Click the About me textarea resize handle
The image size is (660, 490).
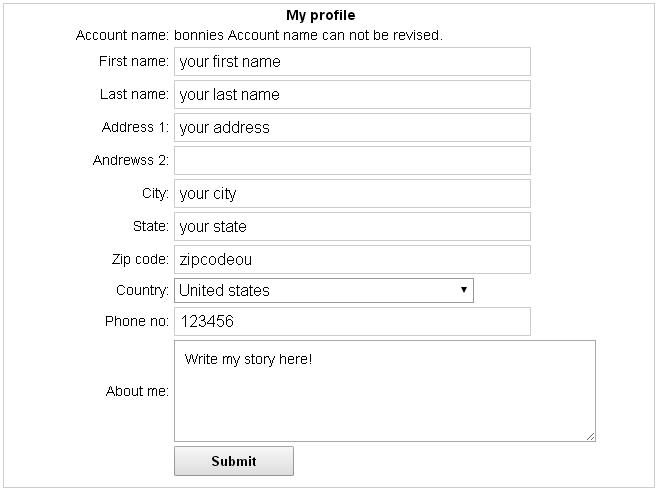tap(590, 436)
